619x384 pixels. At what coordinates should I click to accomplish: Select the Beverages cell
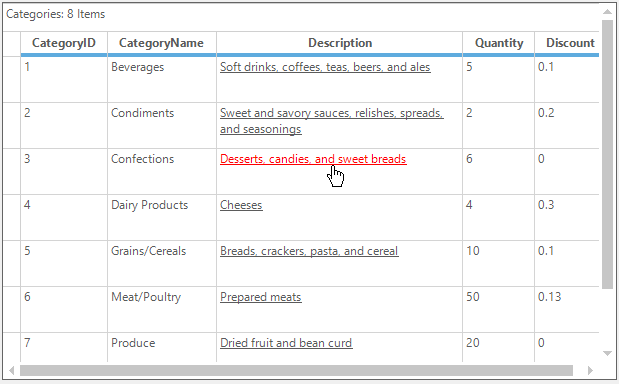click(162, 80)
